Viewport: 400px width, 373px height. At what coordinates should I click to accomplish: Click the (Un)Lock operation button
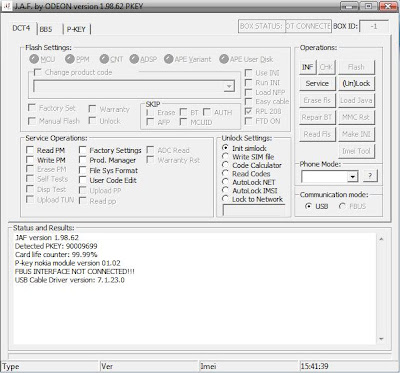click(x=356, y=83)
